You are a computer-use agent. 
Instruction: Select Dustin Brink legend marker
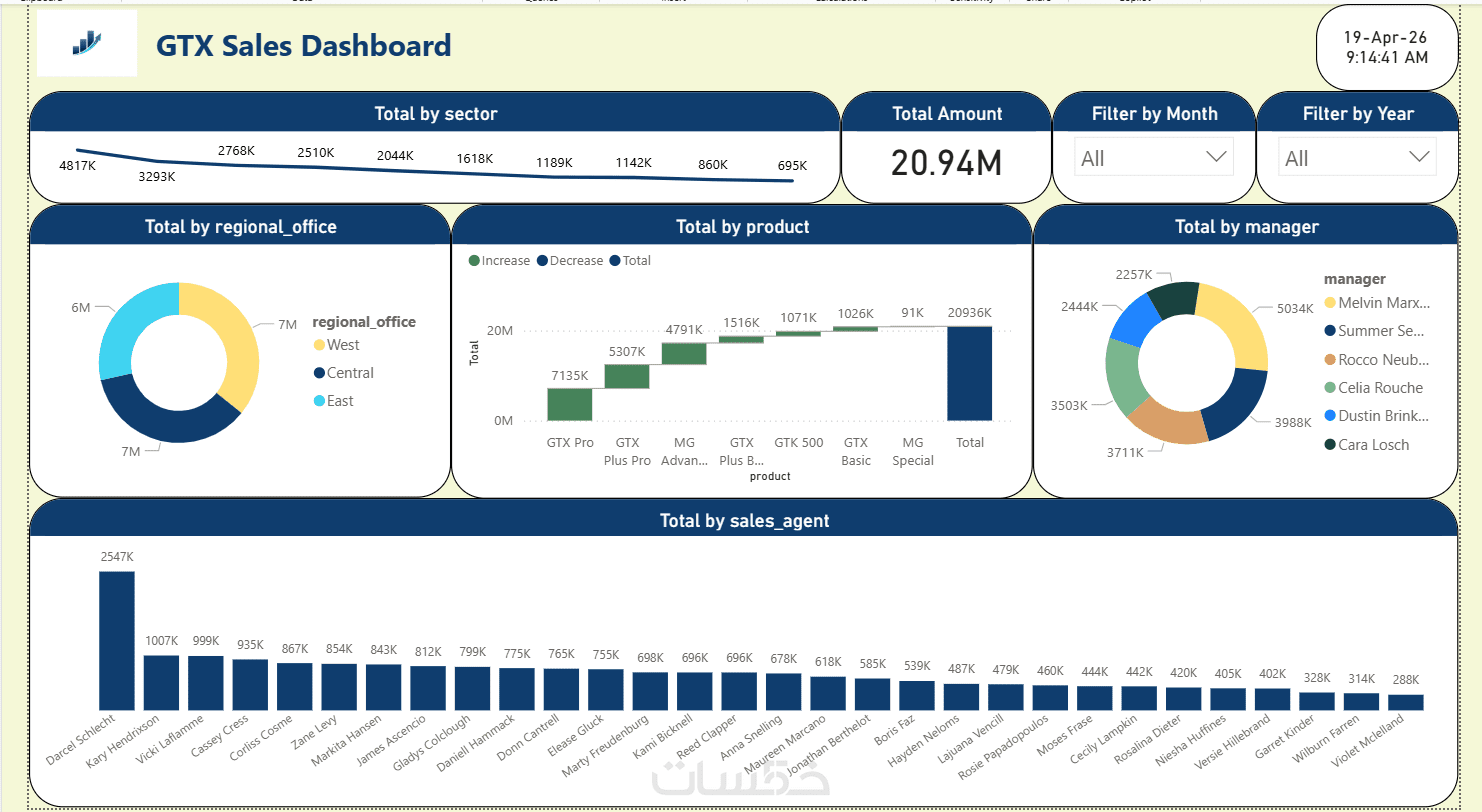[1330, 416]
